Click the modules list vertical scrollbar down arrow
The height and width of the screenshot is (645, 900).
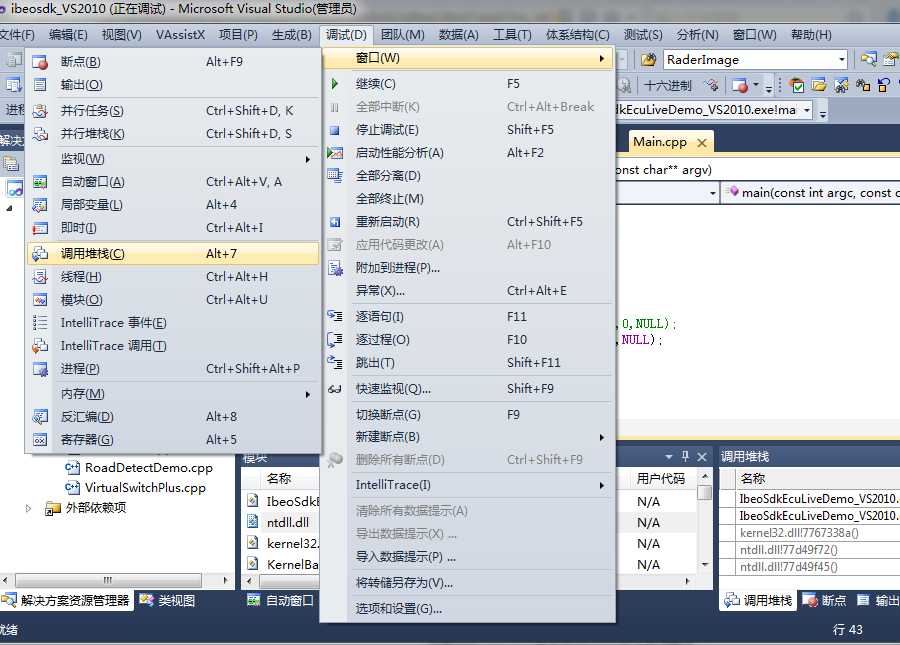click(705, 565)
